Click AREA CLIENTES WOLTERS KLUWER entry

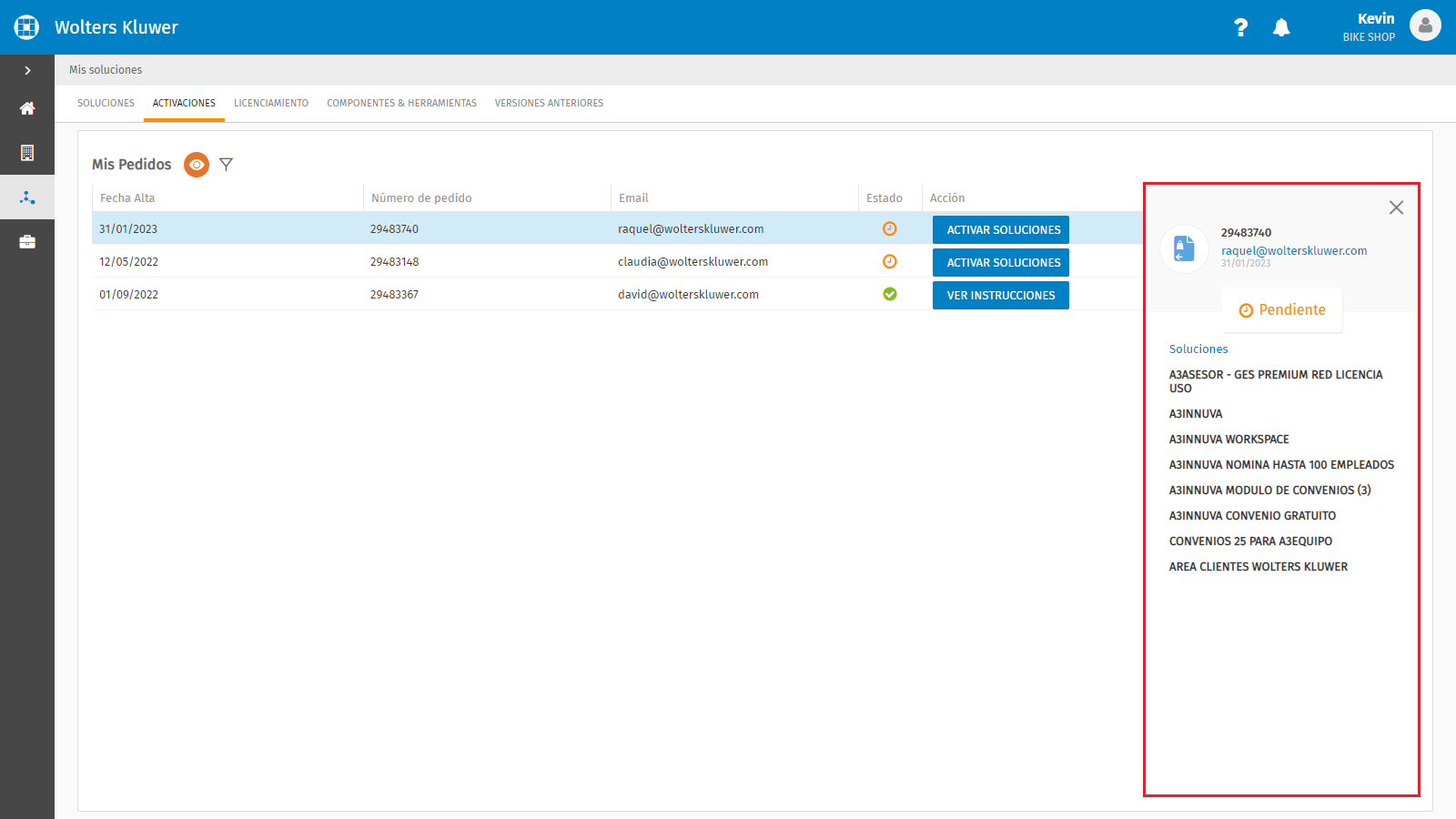tap(1259, 567)
